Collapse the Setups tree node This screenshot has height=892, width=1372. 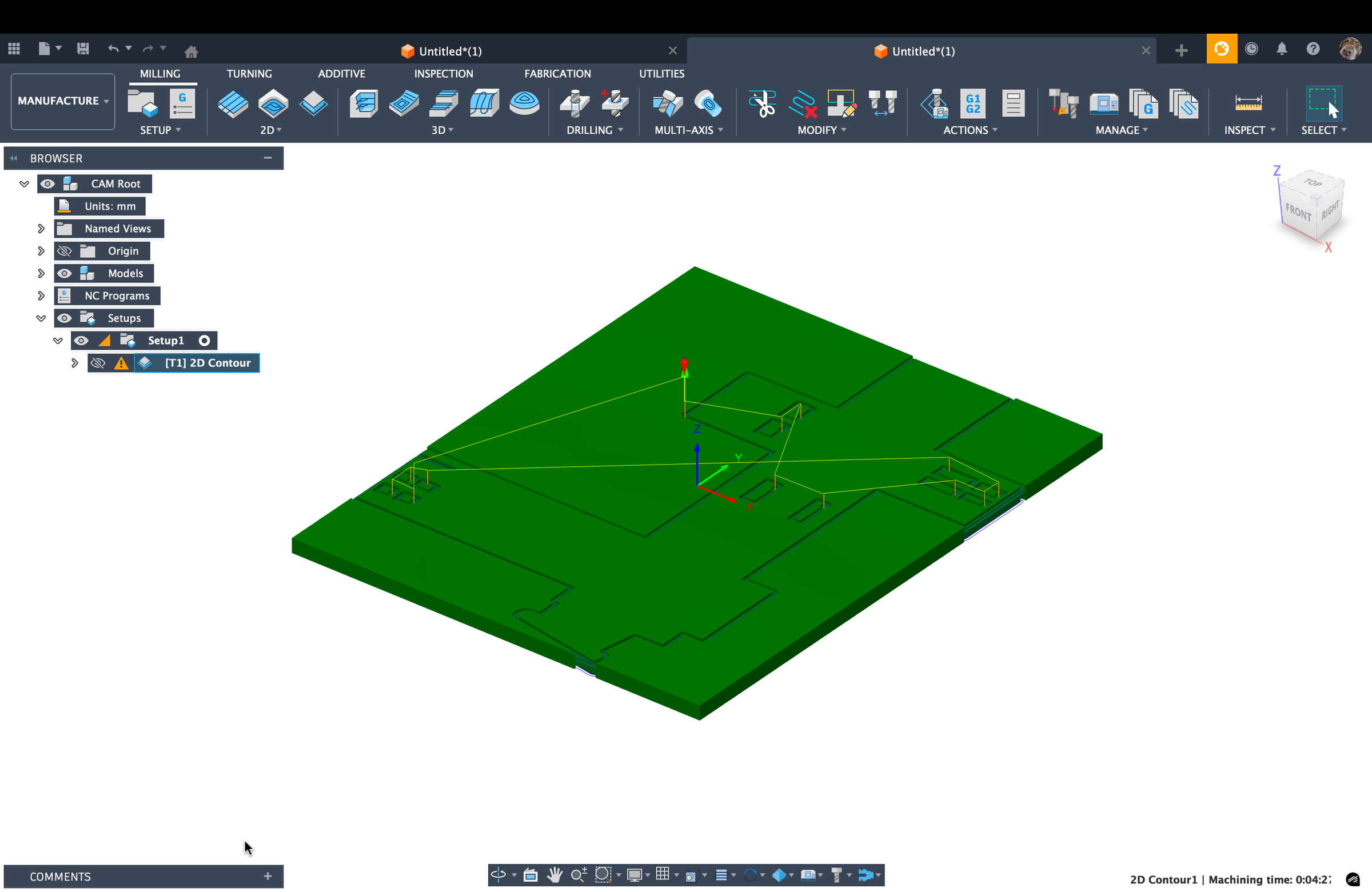click(41, 318)
